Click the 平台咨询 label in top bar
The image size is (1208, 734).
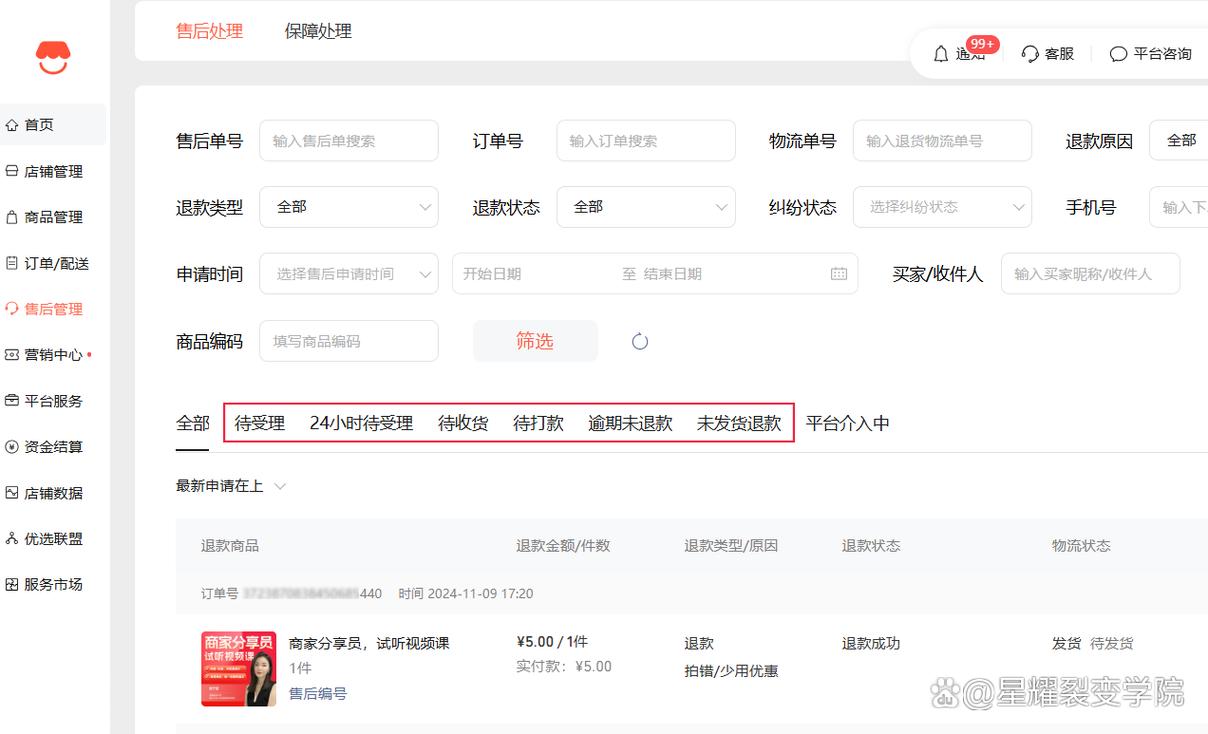point(1162,54)
